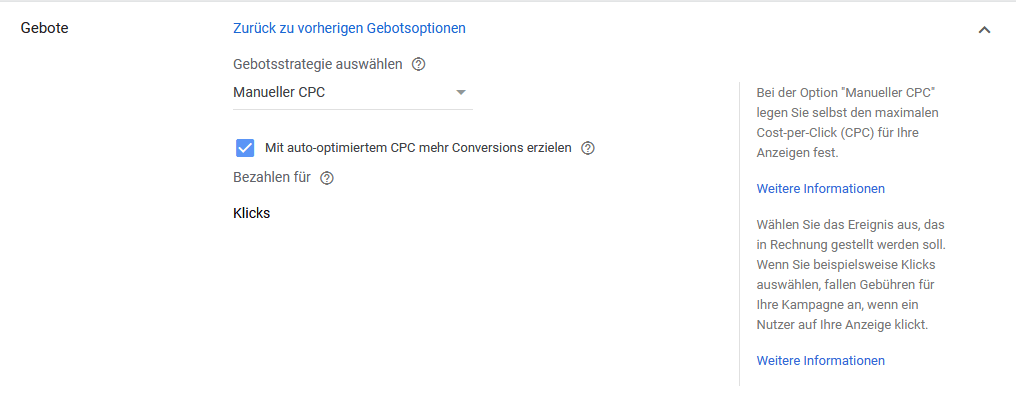This screenshot has height=401, width=1016.
Task: Follow 'Zurück zu vorherigen Gebotsoptionen' link
Action: [349, 28]
